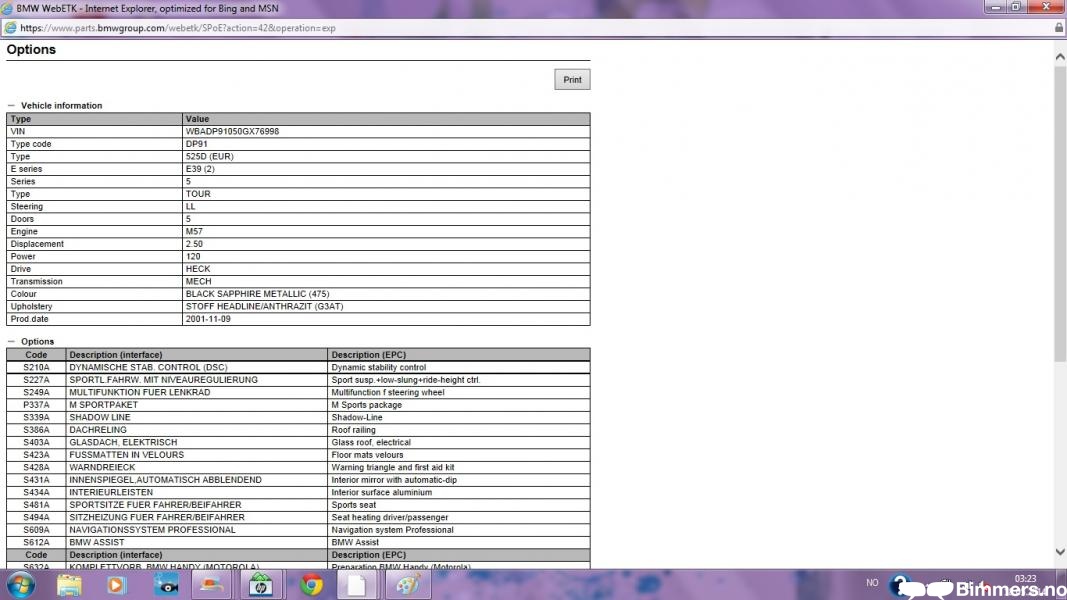The image size is (1067, 600).
Task: Launch Windows Media Player from the taskbar
Action: tap(116, 585)
